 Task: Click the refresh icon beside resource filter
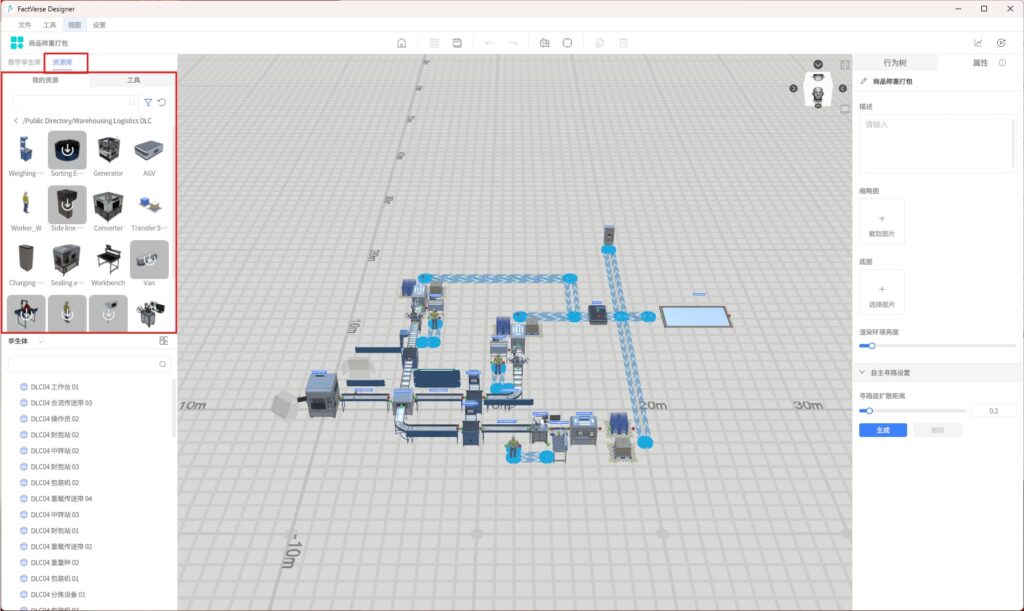(x=162, y=102)
